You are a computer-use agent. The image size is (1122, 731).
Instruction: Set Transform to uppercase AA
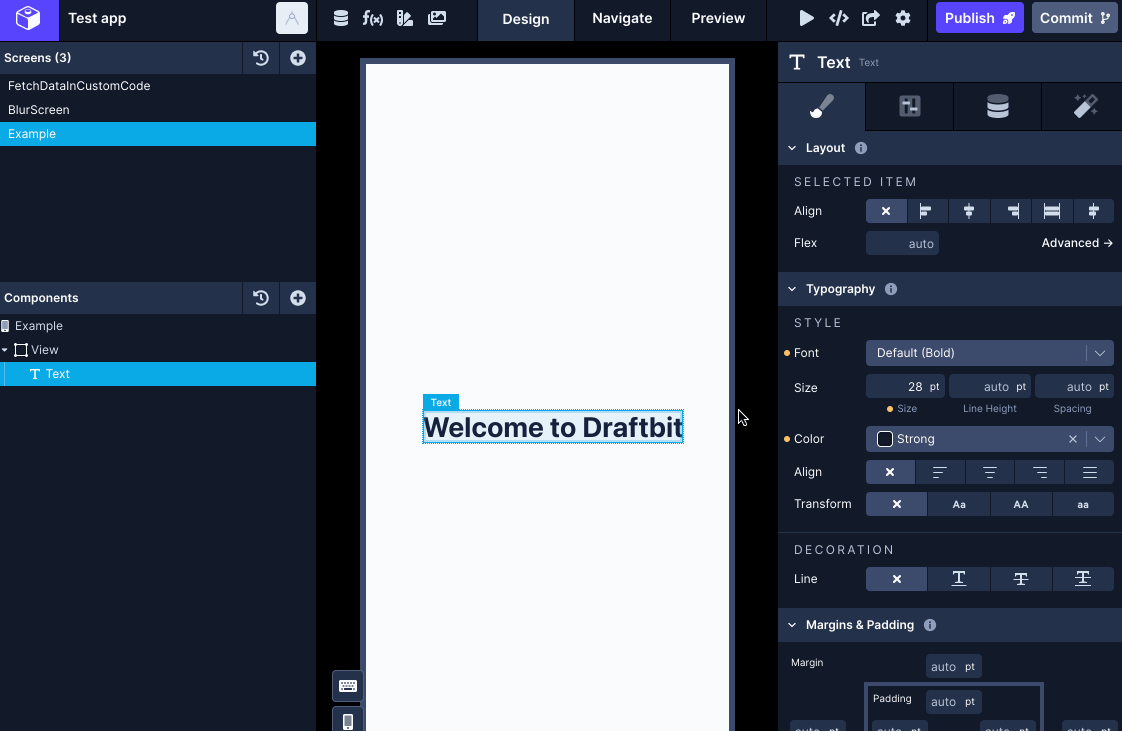(x=1021, y=504)
